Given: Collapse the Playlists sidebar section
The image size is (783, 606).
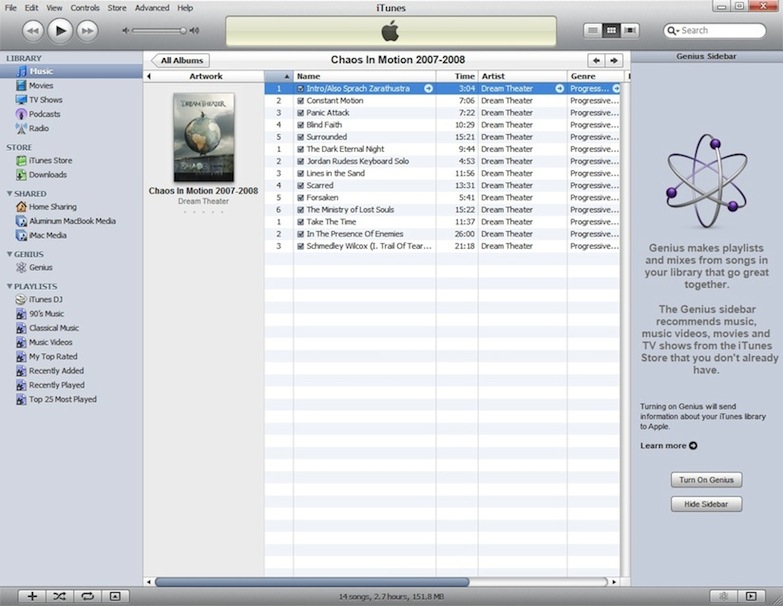Looking at the screenshot, I should [9, 286].
